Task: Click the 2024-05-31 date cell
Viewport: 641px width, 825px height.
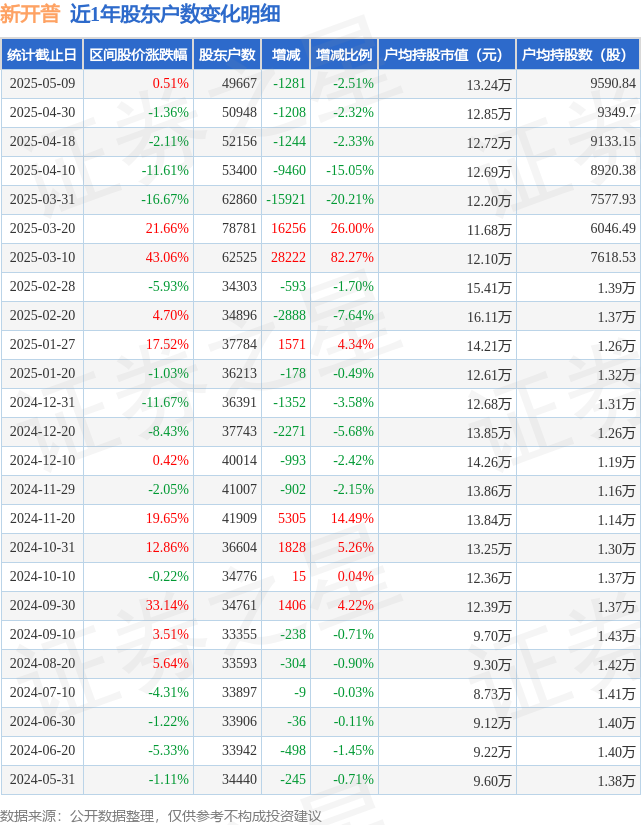Action: point(42,779)
